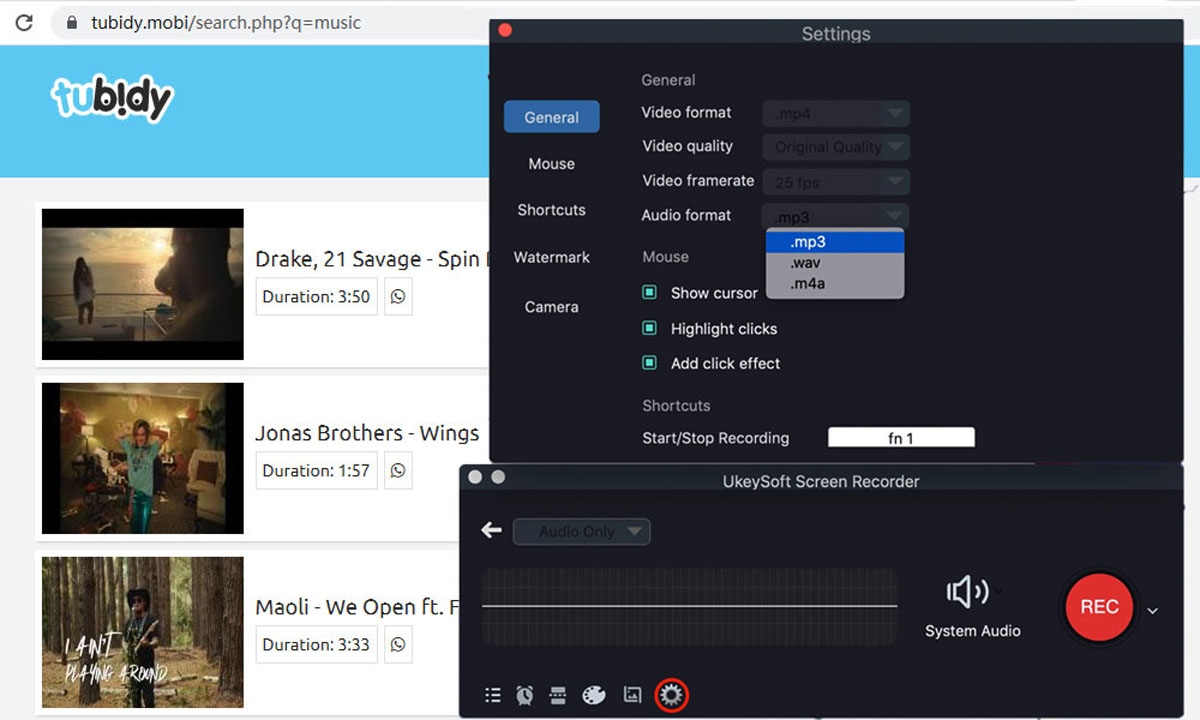
Task: Click the 'Duration: 1:57' label
Action: coord(316,471)
